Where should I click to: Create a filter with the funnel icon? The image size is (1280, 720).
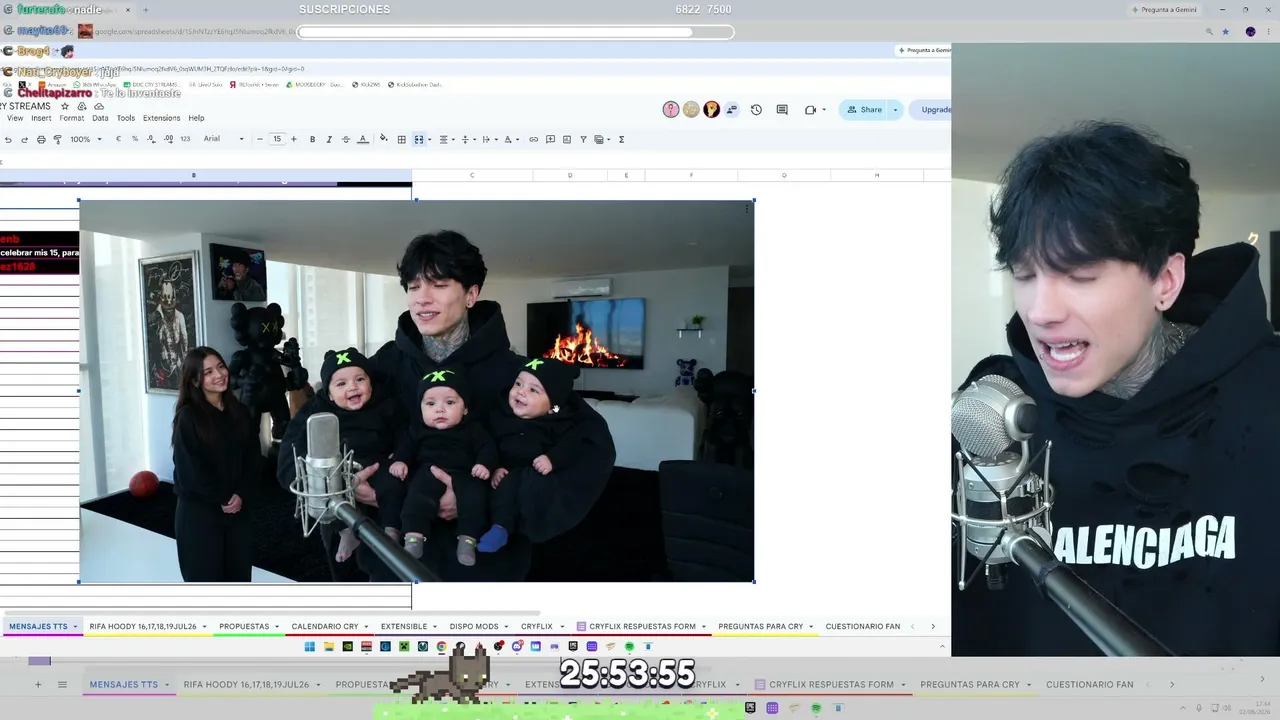point(583,139)
